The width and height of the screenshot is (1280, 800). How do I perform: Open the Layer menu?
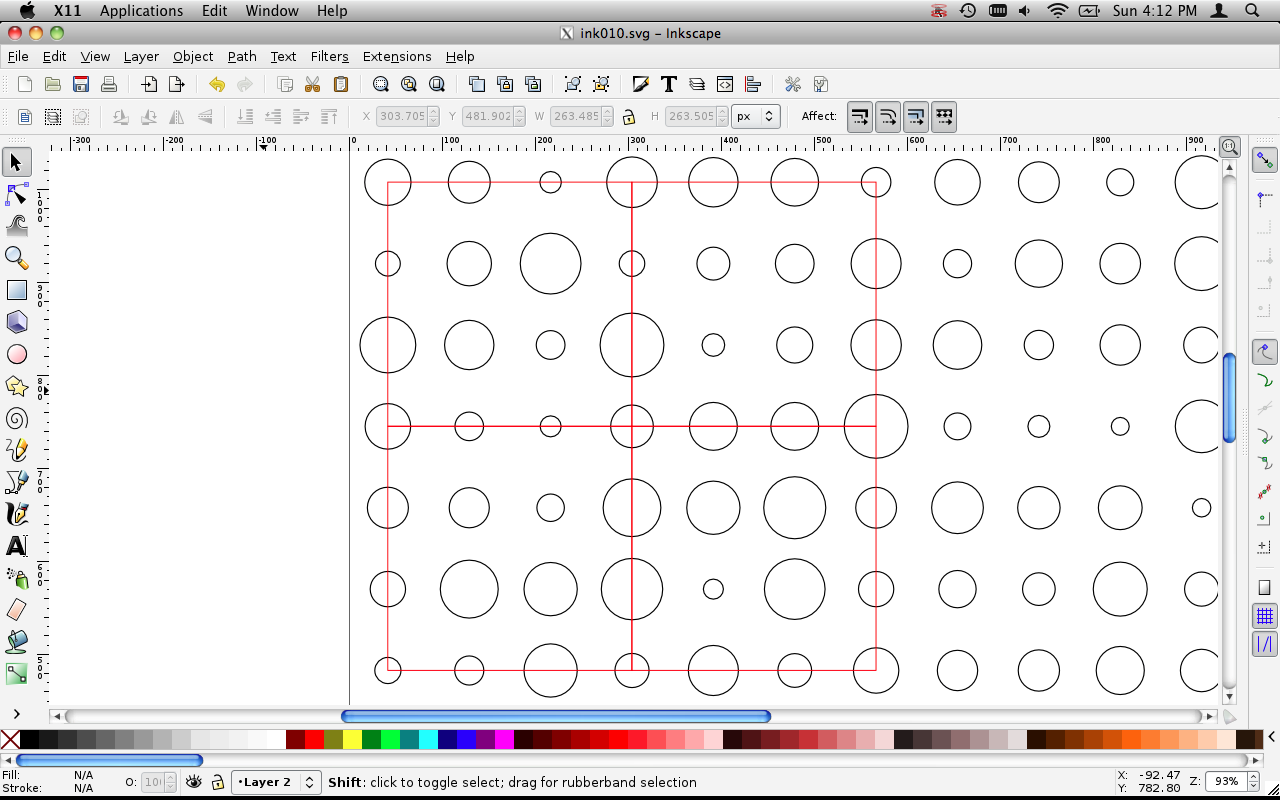coord(141,56)
